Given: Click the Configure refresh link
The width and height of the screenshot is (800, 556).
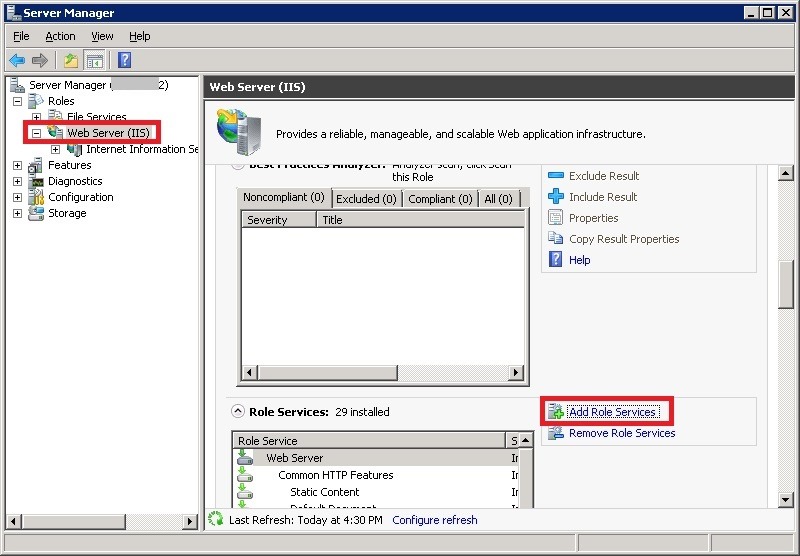Looking at the screenshot, I should pyautogui.click(x=435, y=520).
